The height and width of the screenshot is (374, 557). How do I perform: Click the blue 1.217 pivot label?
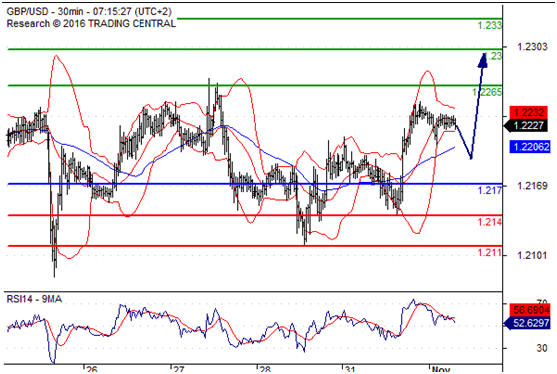tap(490, 190)
